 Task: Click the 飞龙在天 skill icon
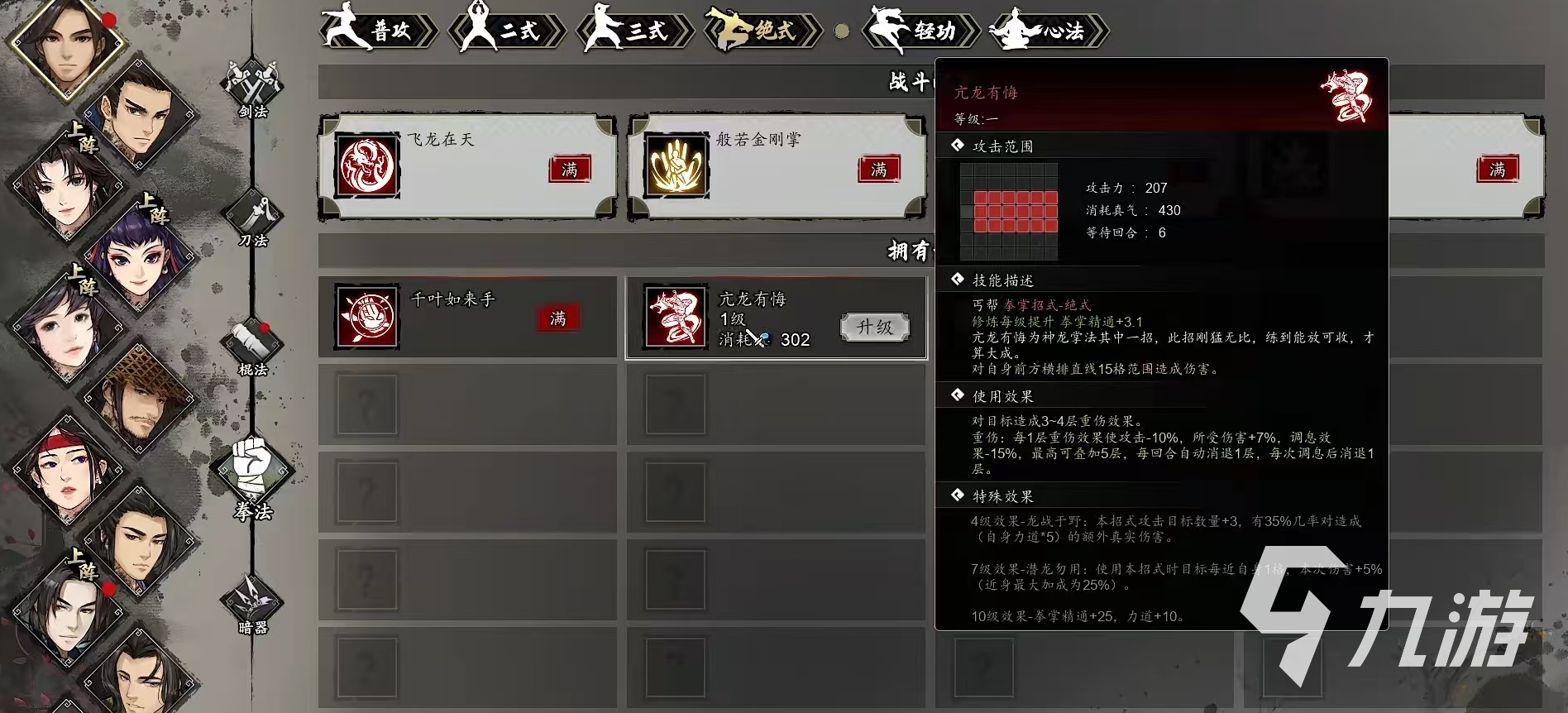(367, 165)
